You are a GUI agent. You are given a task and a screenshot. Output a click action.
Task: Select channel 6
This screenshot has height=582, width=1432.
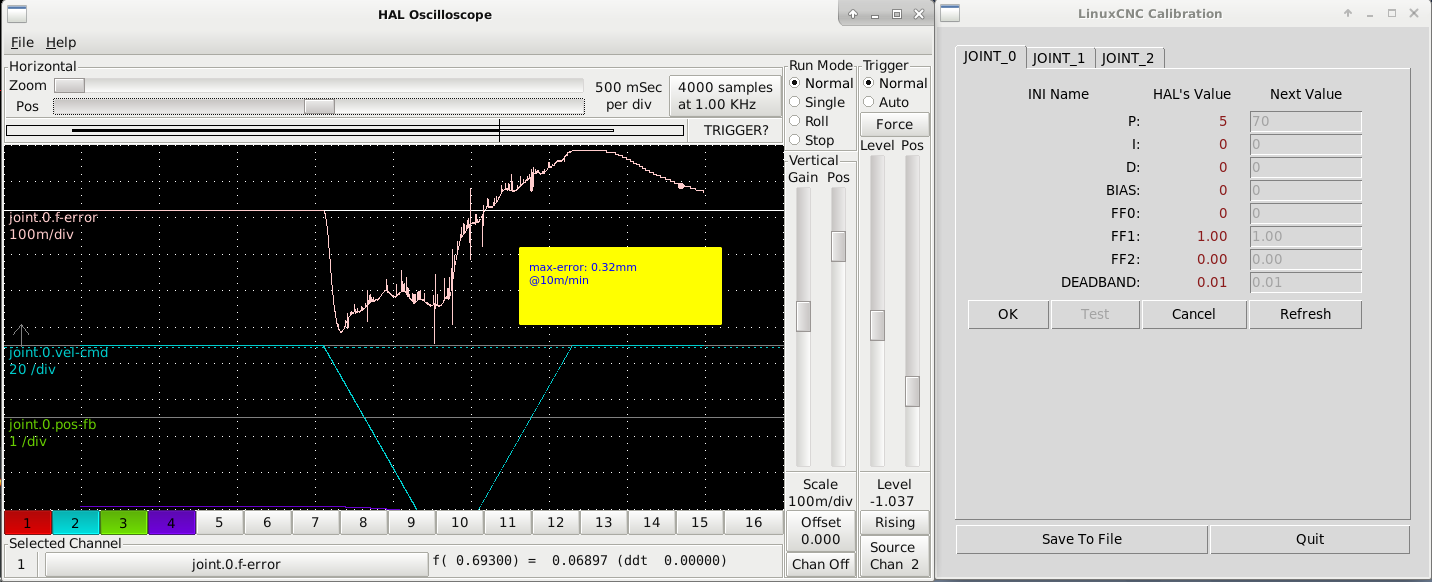(x=268, y=522)
